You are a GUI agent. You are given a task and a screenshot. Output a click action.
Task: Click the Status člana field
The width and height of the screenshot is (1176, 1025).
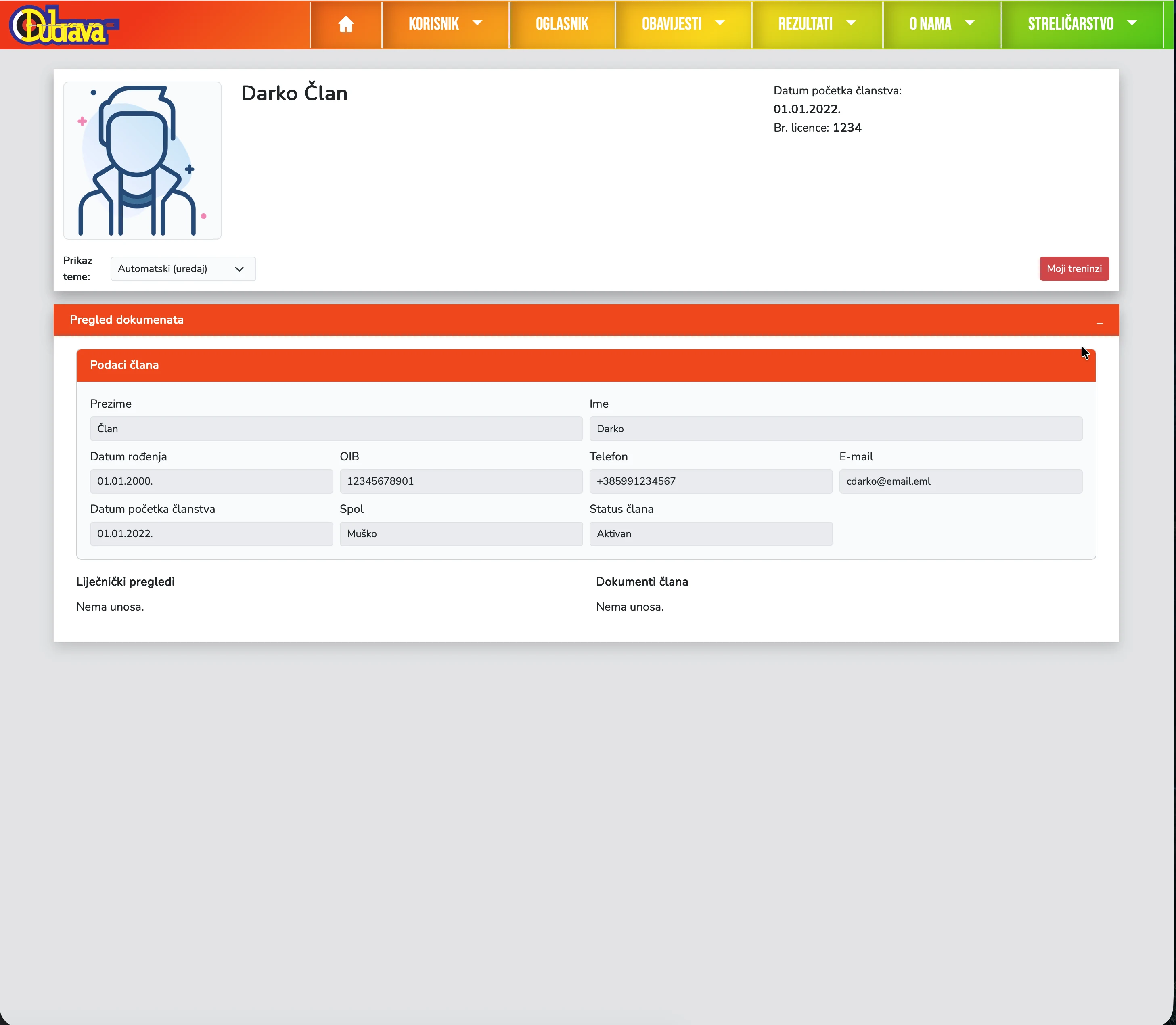coord(710,533)
